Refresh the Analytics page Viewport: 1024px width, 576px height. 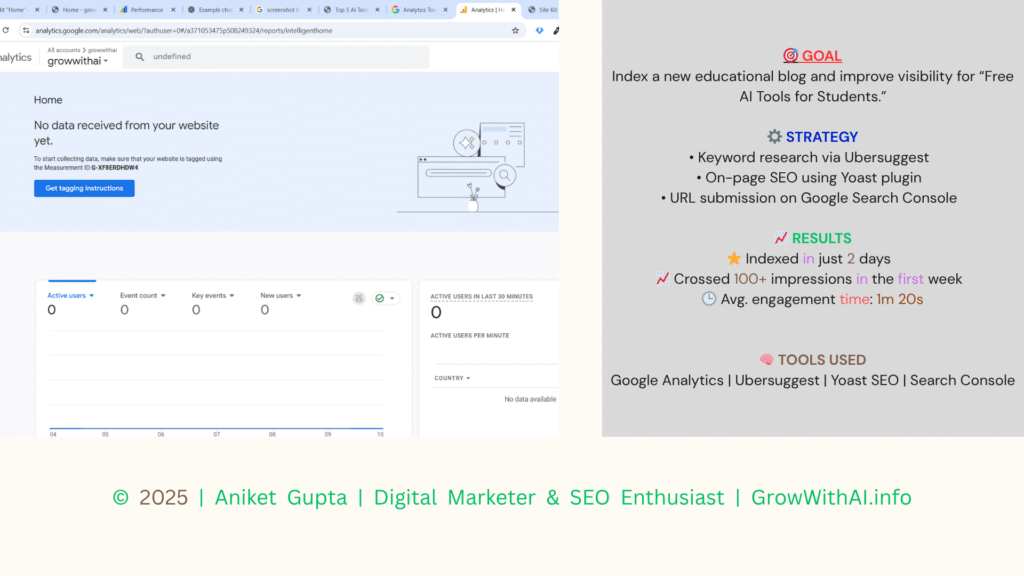tap(6, 30)
